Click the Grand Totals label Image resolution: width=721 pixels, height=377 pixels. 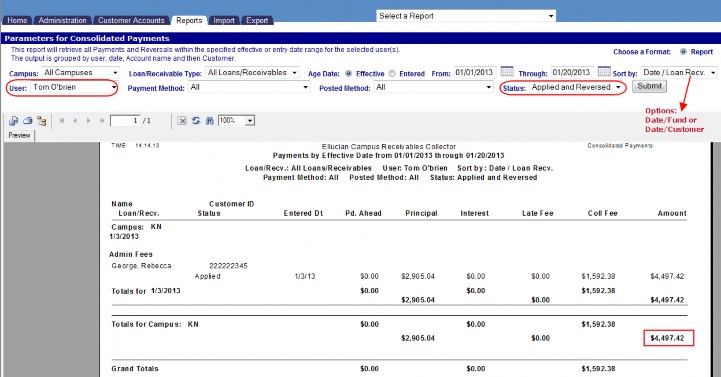pos(135,369)
